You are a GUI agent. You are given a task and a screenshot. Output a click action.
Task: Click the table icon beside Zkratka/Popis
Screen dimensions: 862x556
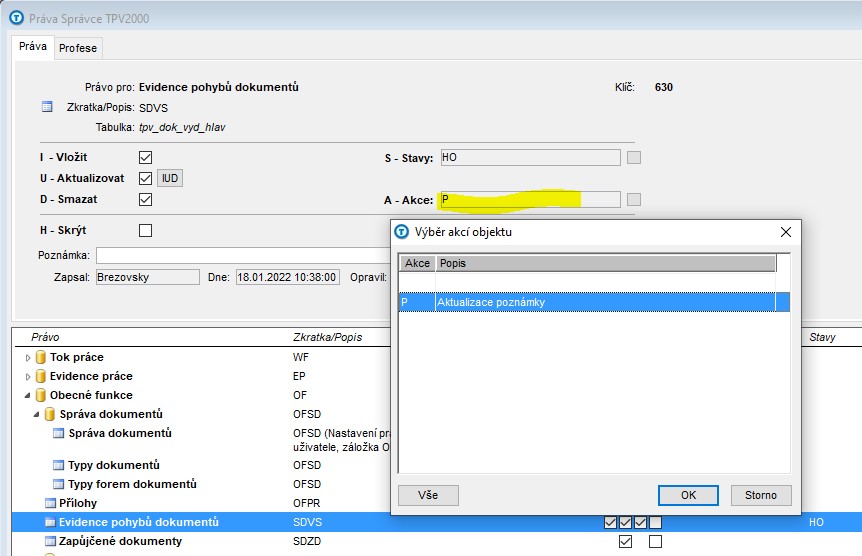point(47,107)
